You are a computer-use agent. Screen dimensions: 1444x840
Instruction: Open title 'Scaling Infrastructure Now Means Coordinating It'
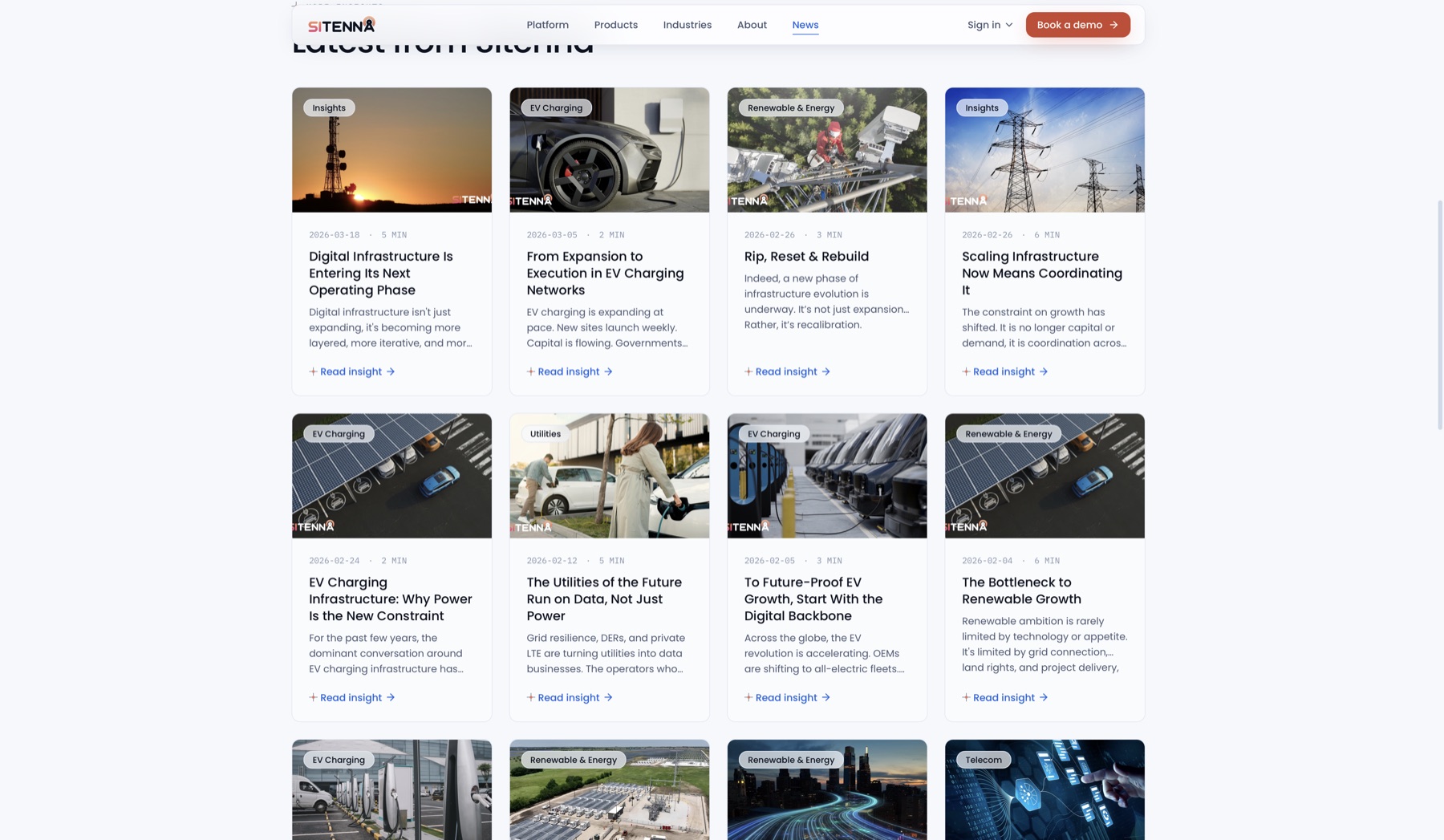point(1041,273)
